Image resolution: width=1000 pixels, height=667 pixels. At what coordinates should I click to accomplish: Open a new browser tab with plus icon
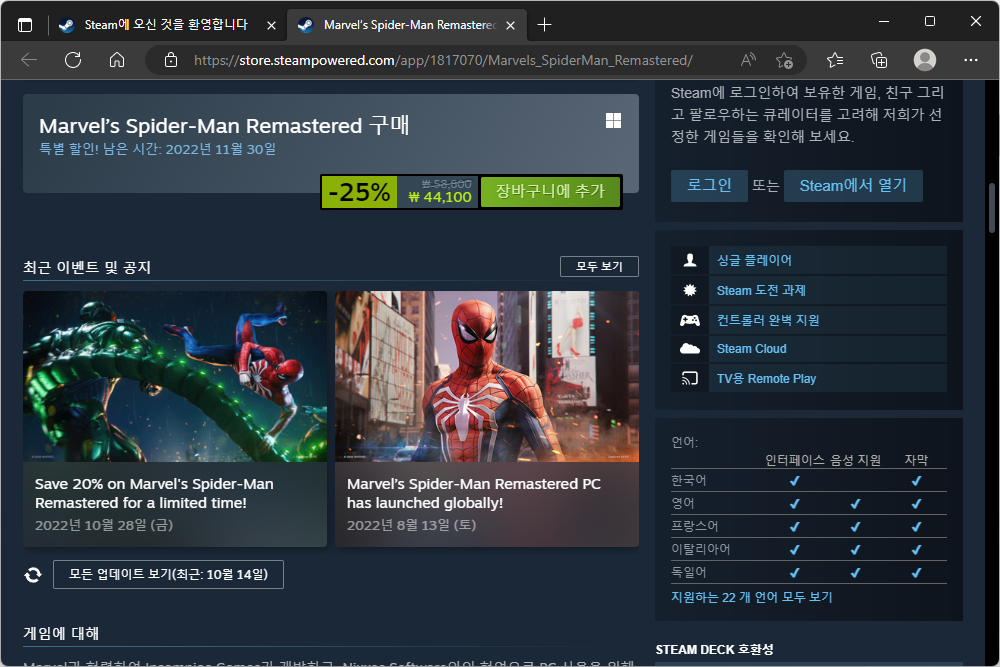click(544, 25)
